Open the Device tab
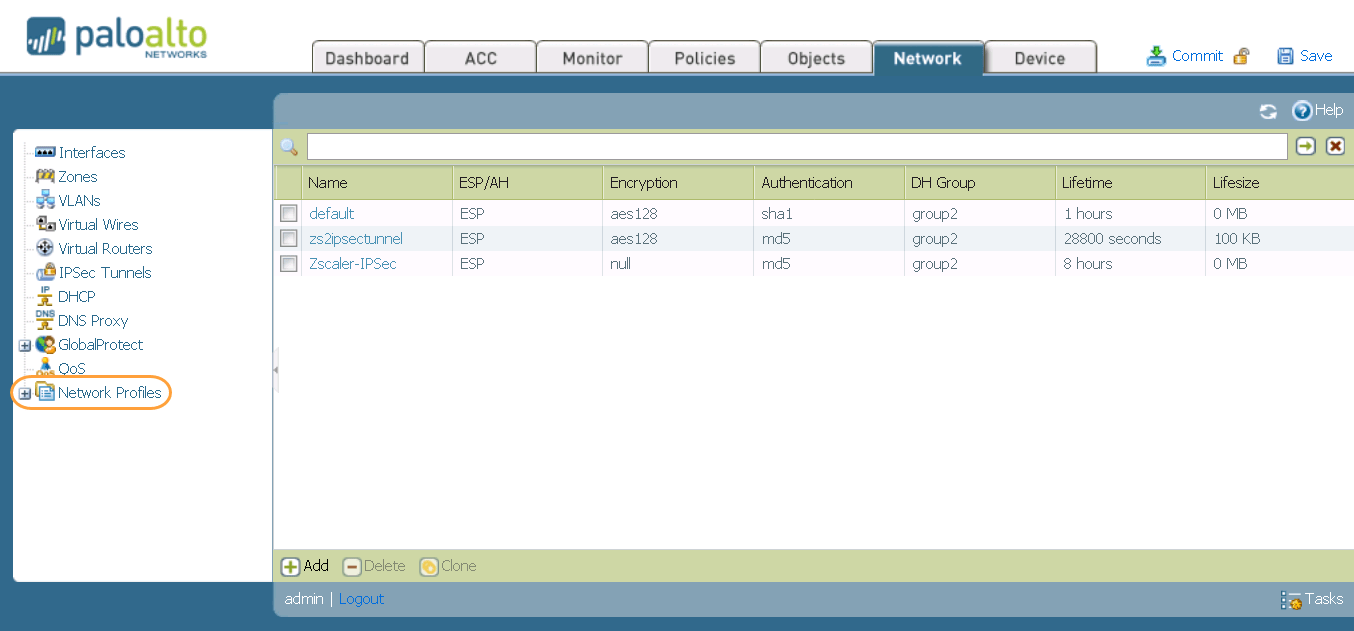The height and width of the screenshot is (631, 1354). click(x=1039, y=57)
